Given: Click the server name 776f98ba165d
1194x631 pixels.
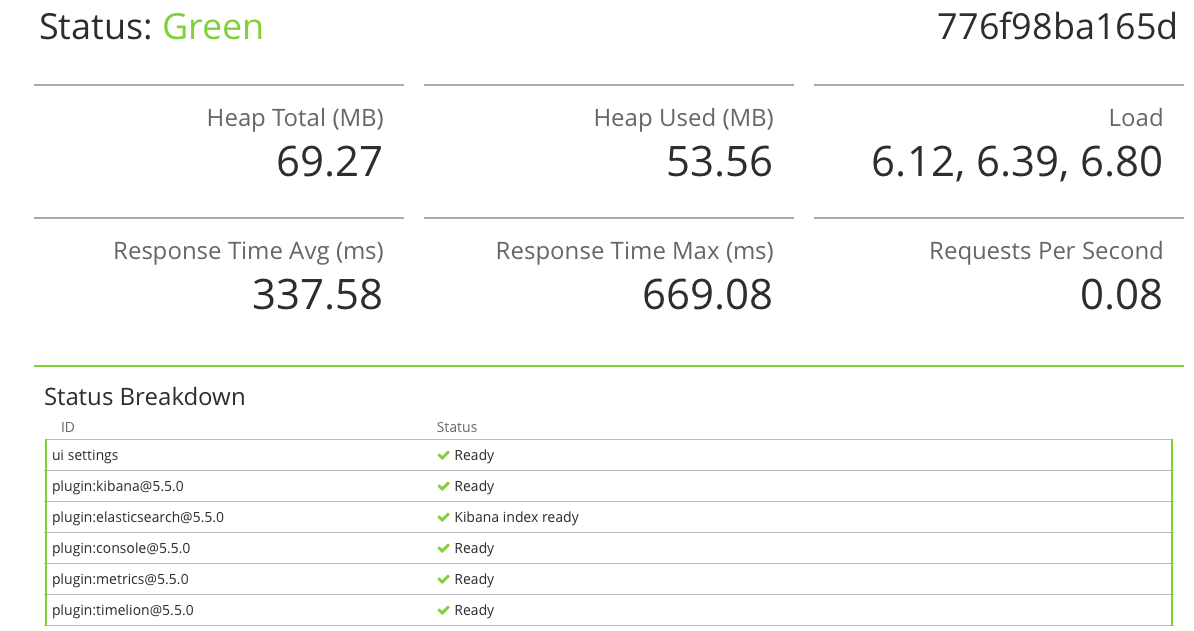Looking at the screenshot, I should [1057, 27].
